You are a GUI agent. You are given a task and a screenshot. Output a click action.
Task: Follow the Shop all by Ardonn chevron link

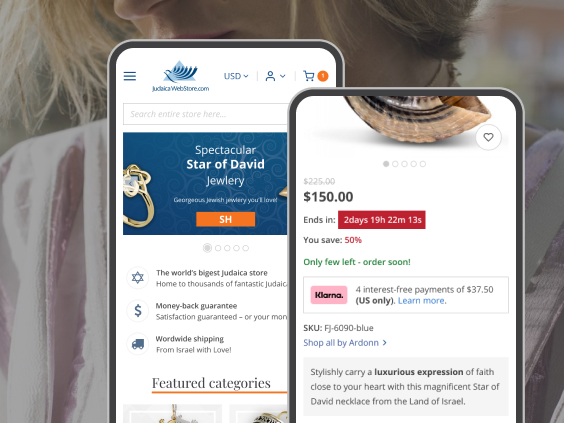345,343
